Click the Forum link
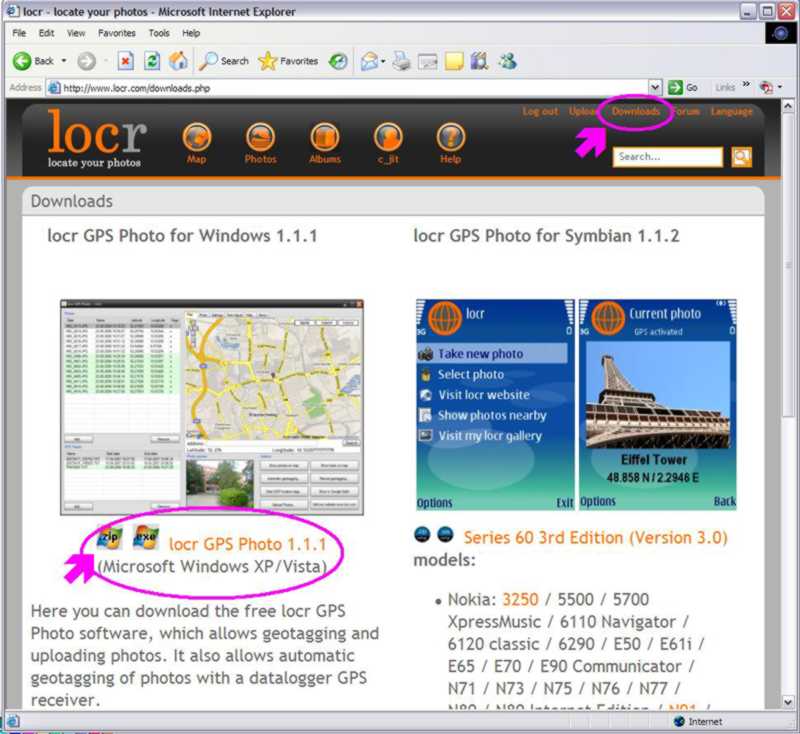This screenshot has height=734, width=800. click(686, 111)
